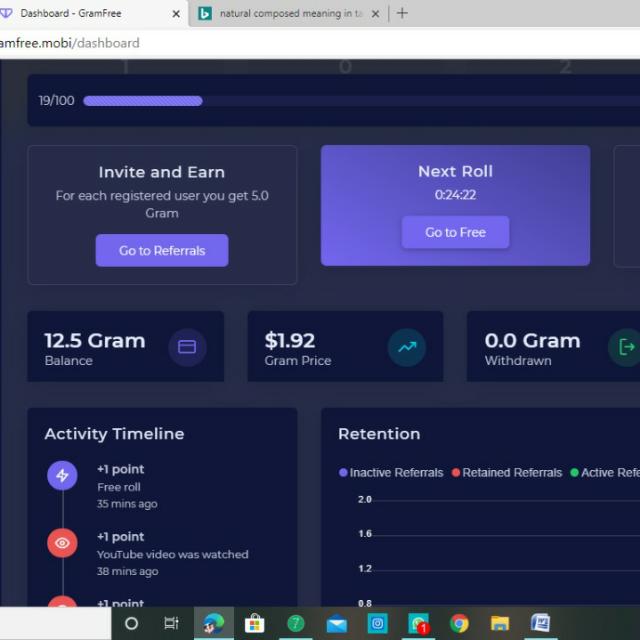This screenshot has width=640, height=640.
Task: Switch to the natural composed meaning tab
Action: (289, 13)
